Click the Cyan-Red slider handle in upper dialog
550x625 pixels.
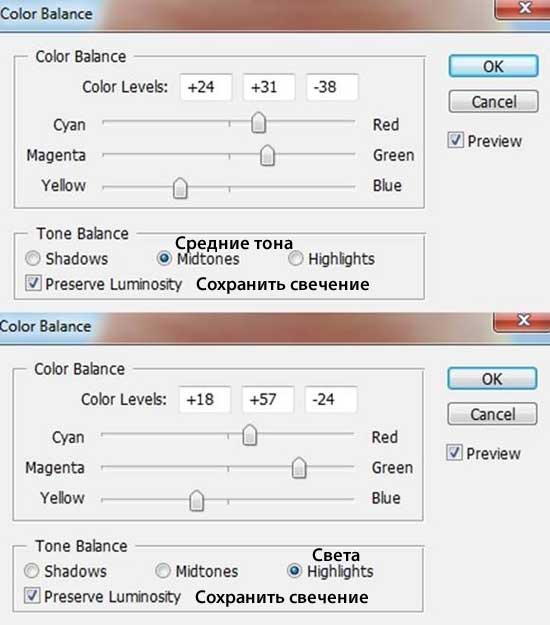tap(259, 122)
